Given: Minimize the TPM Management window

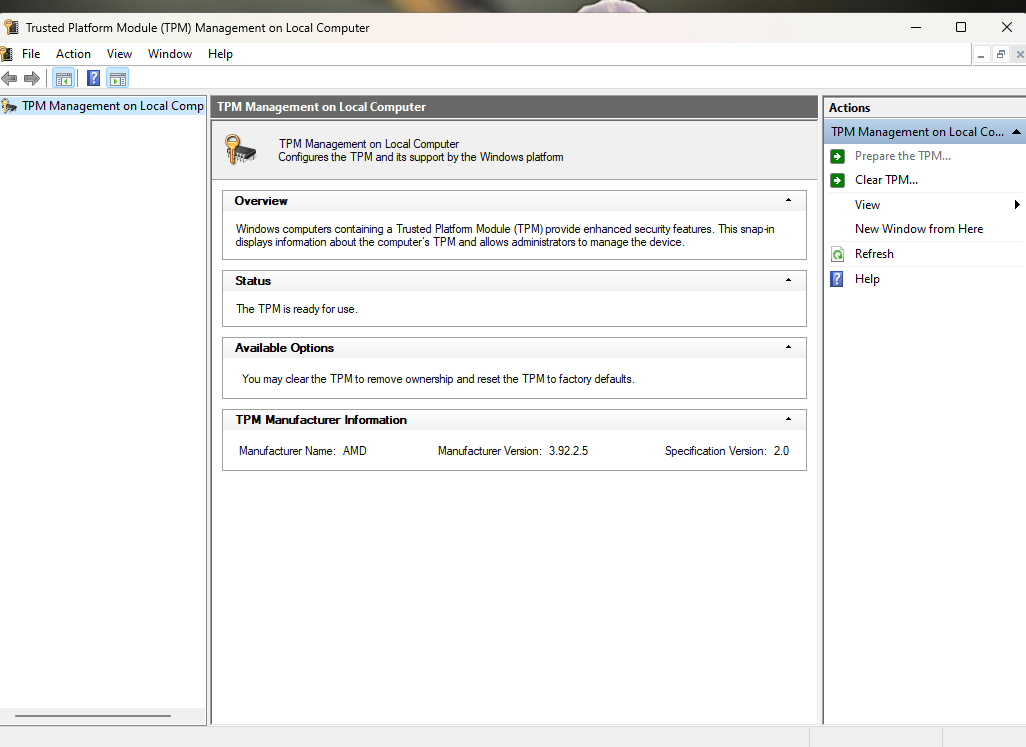Looking at the screenshot, I should click(x=915, y=27).
